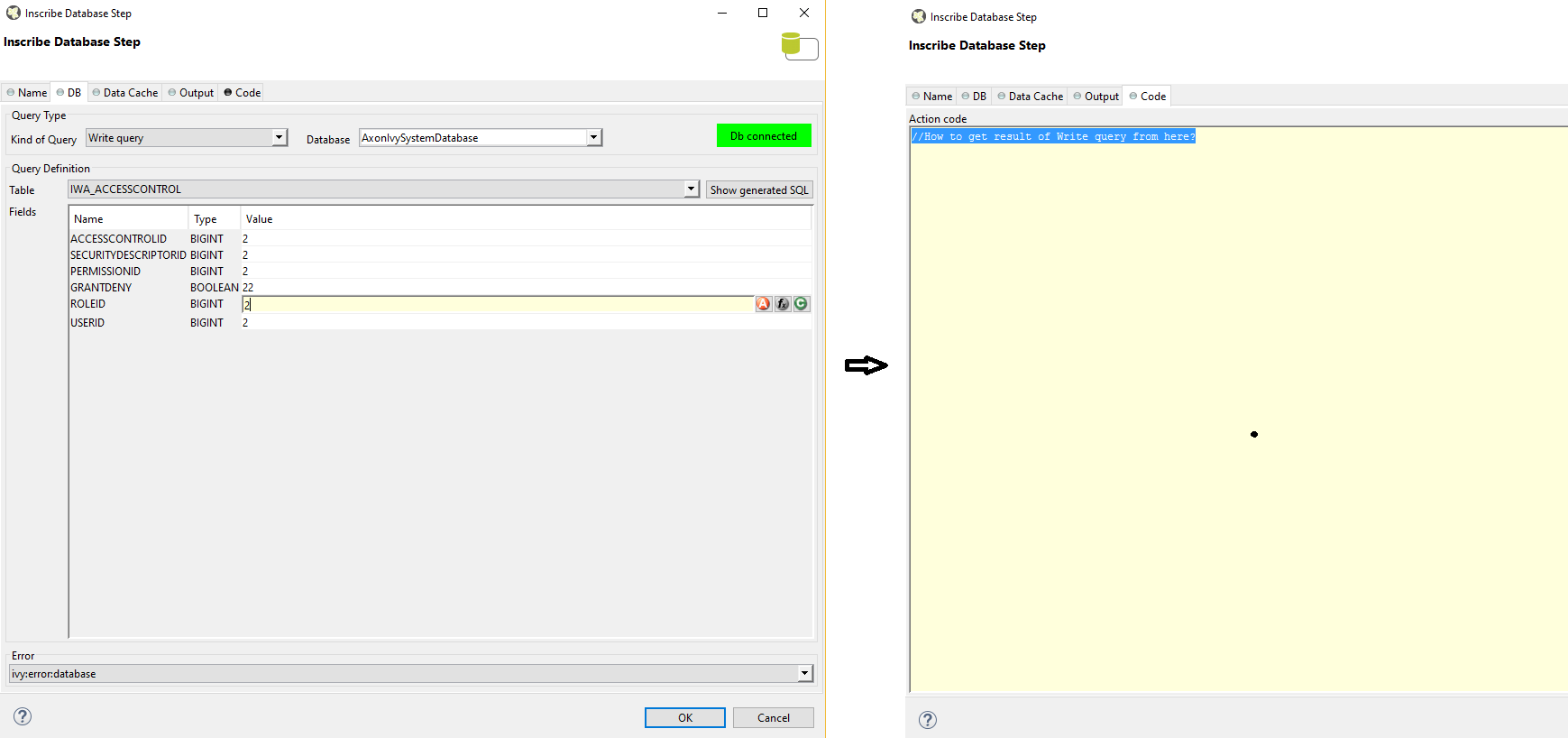Image resolution: width=1568 pixels, height=738 pixels.
Task: Open Output tab in right dialog
Action: click(1096, 97)
